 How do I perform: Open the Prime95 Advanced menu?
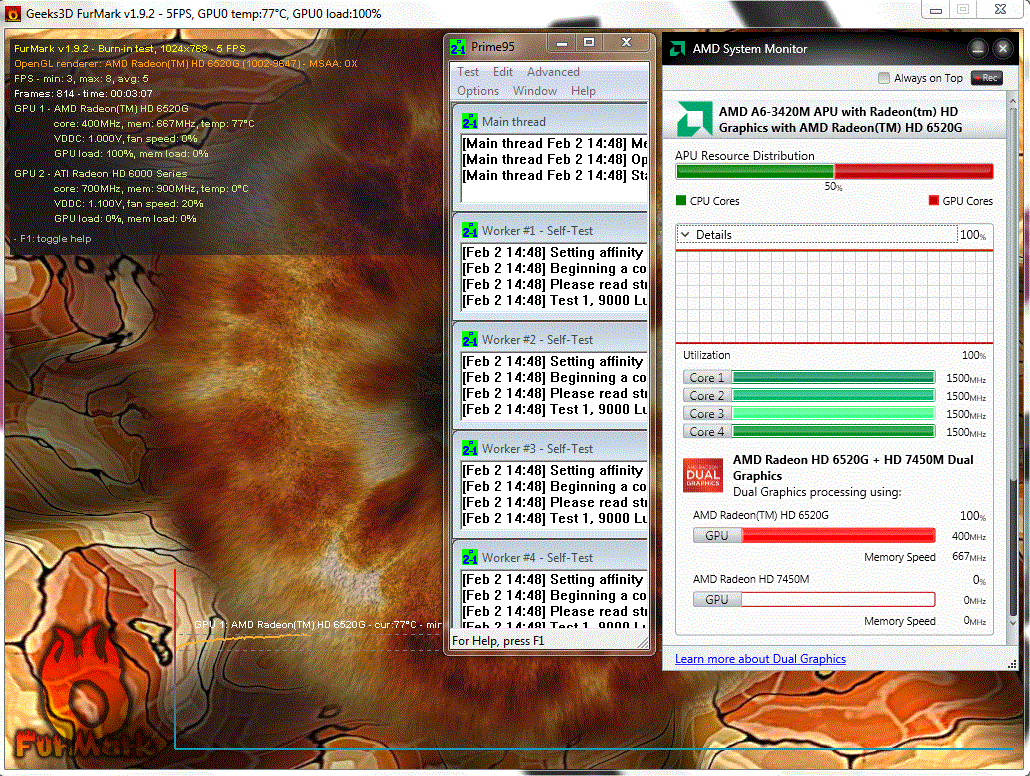click(x=553, y=72)
